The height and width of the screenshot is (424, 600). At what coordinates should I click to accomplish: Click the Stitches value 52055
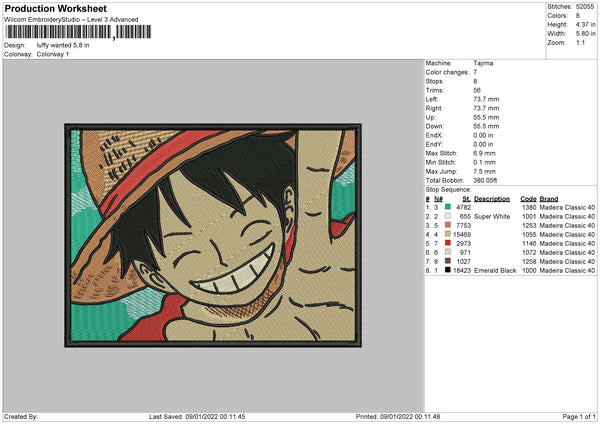(585, 7)
